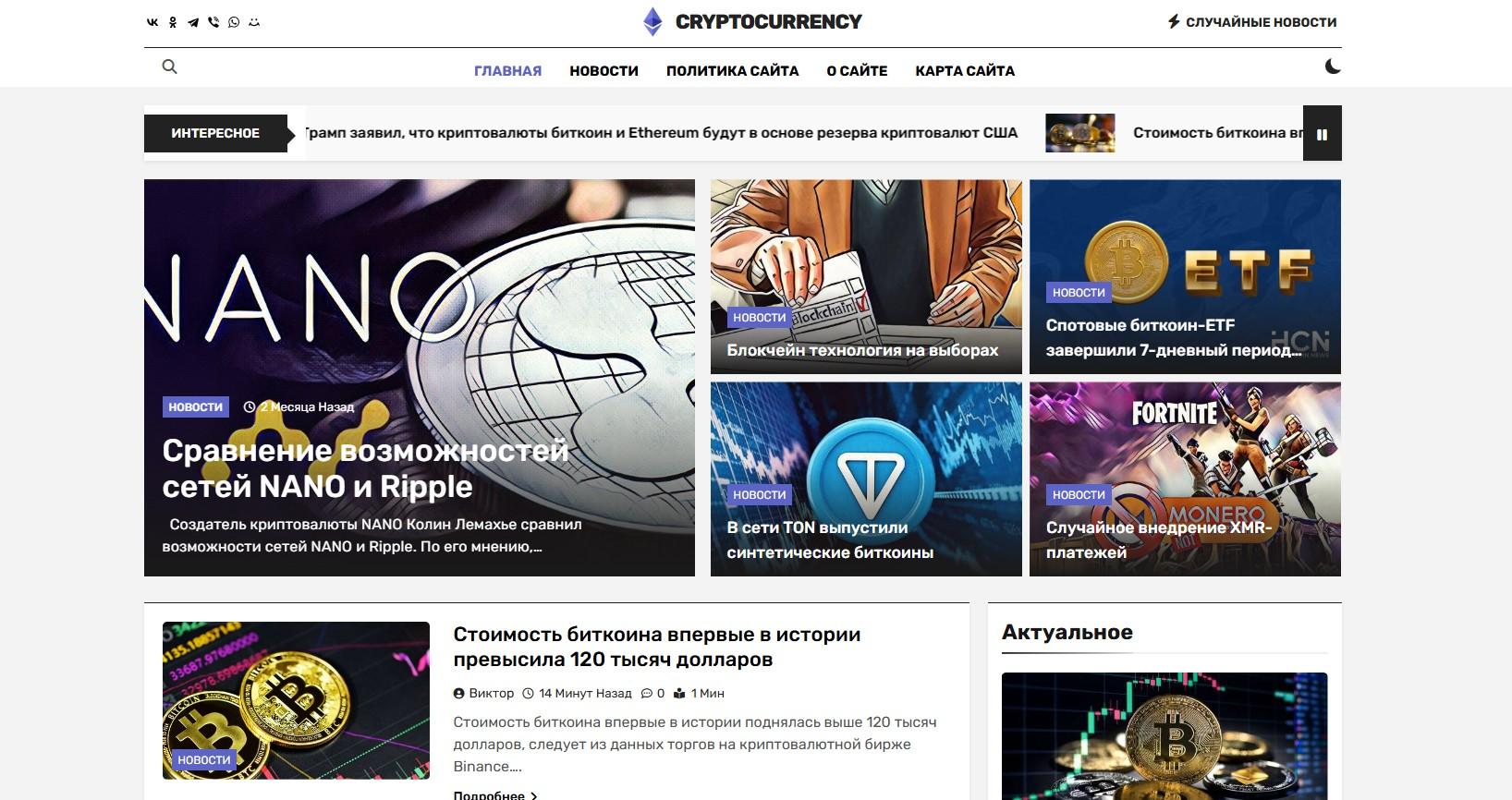Open Случайные новости with lightning icon
1512x800 pixels.
pyautogui.click(x=1252, y=21)
